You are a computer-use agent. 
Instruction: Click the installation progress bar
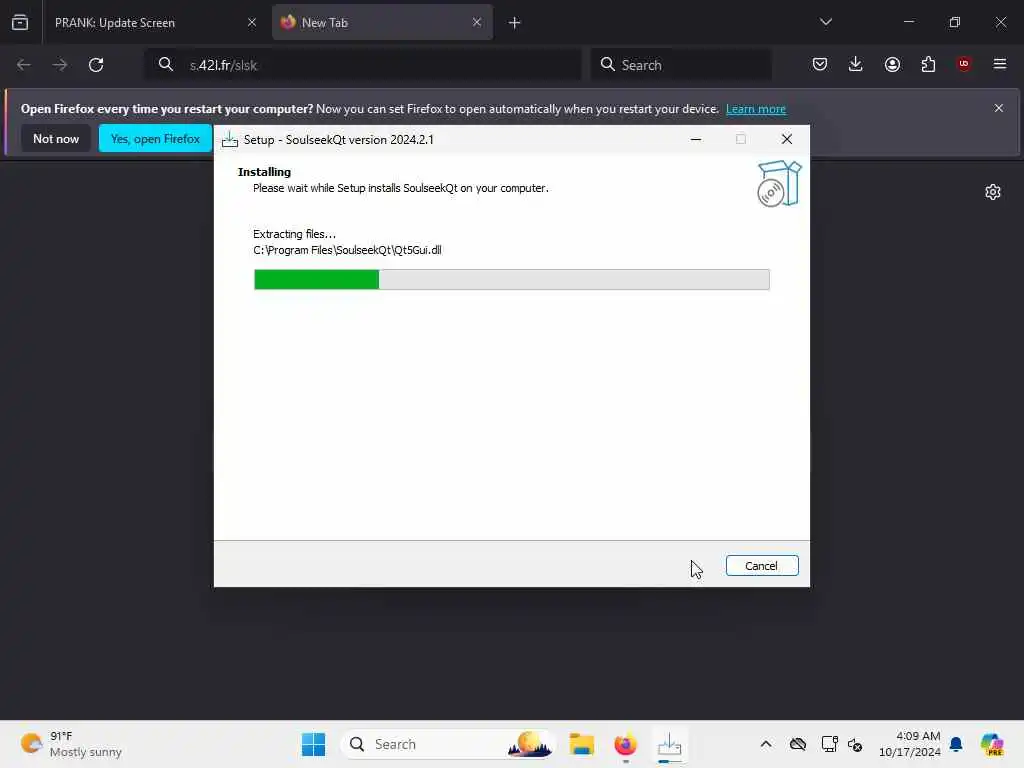(511, 280)
